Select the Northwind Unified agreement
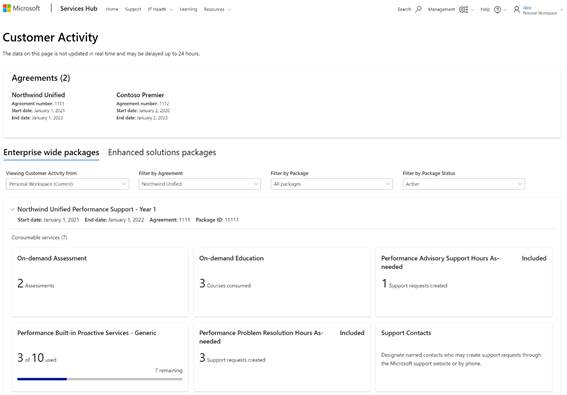 click(x=38, y=95)
